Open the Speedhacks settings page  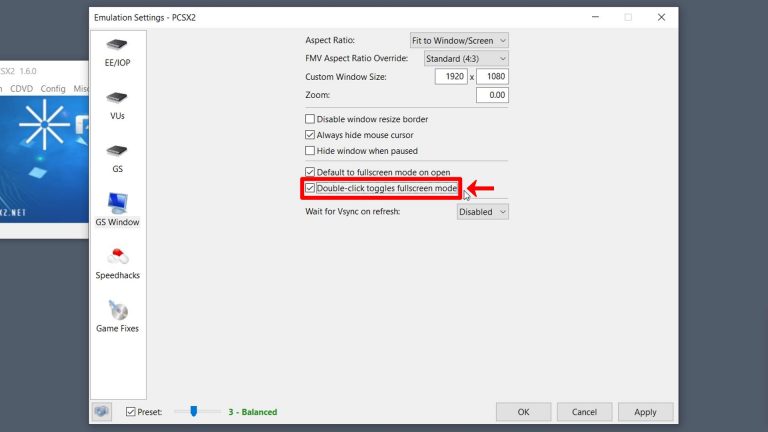click(118, 264)
